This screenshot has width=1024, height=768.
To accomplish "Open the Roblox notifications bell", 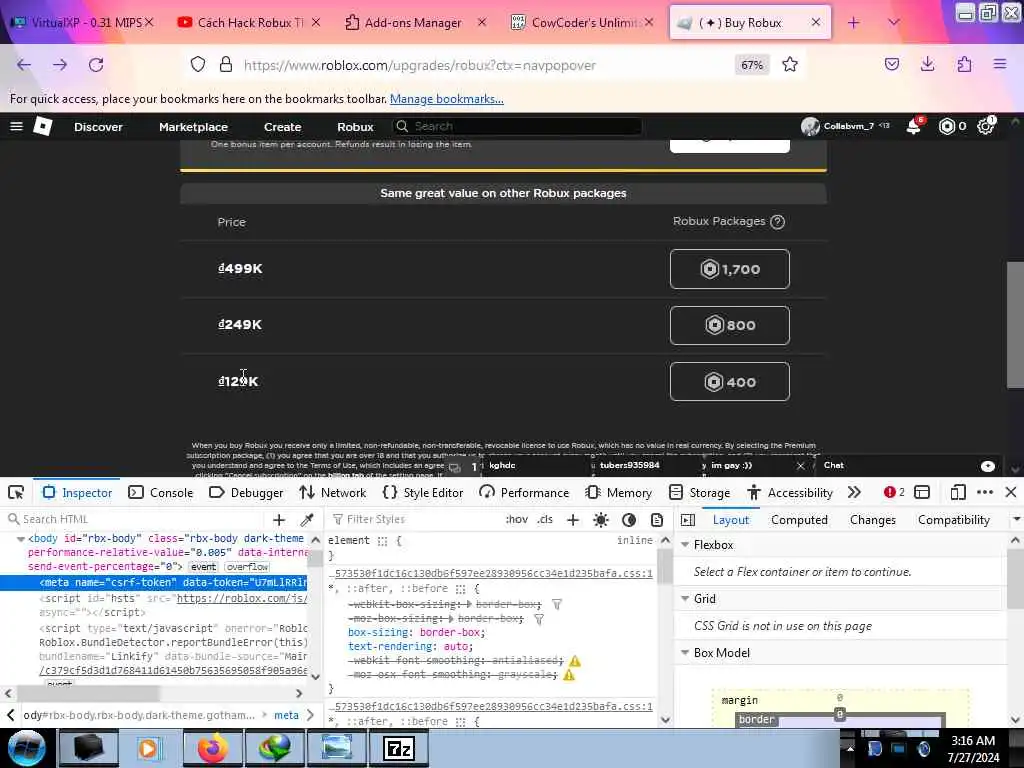I will 914,126.
